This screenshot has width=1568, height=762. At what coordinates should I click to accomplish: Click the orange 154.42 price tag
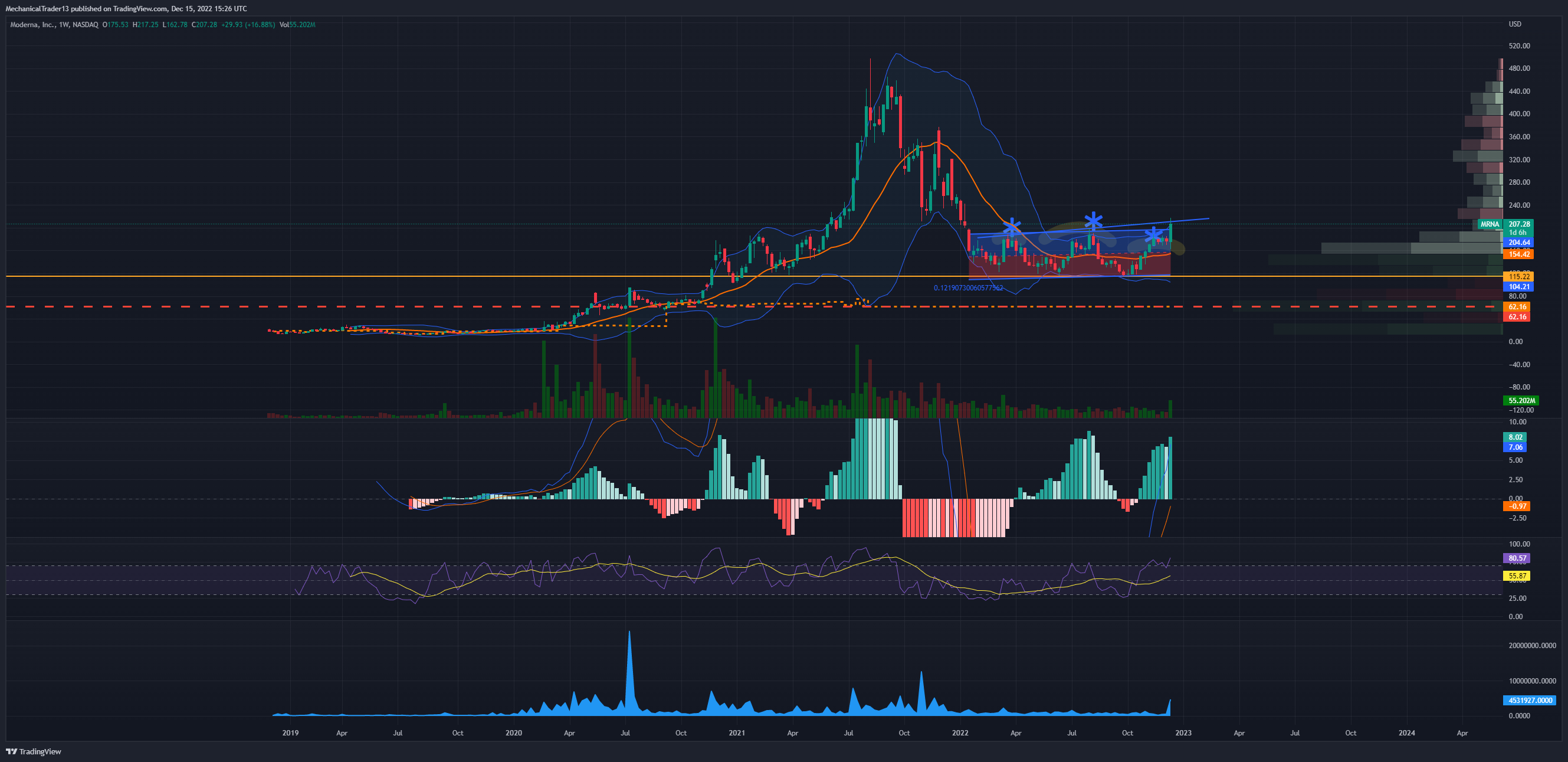(1518, 254)
